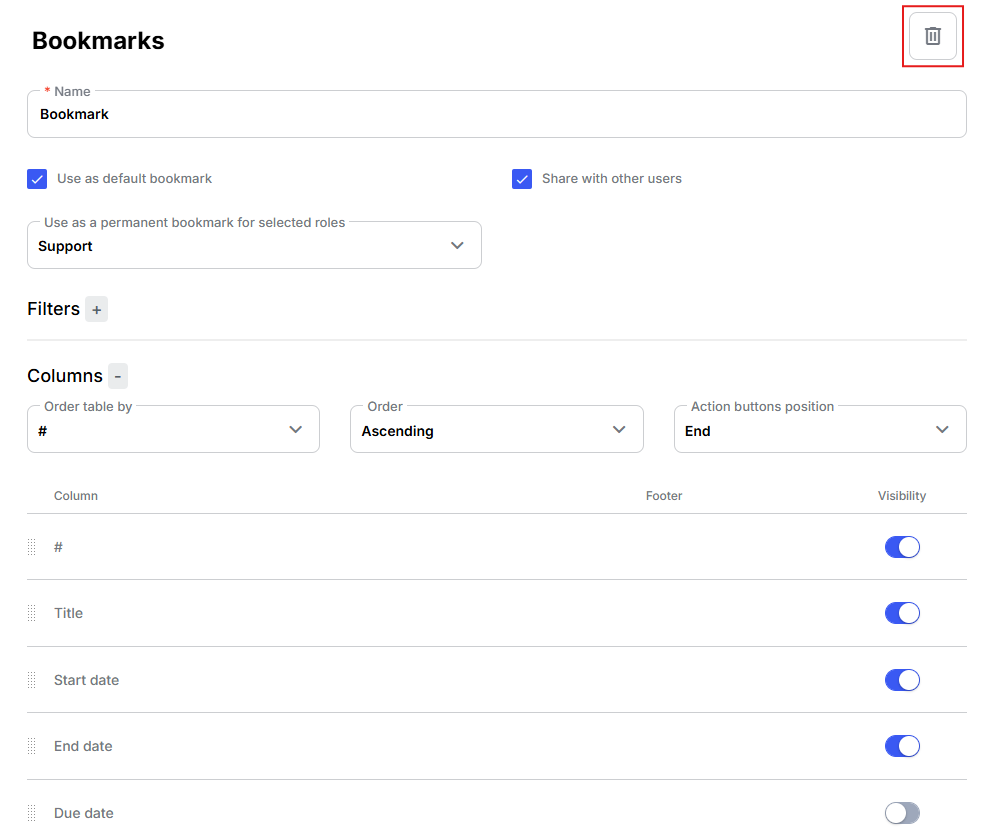
Task: Open permanent bookmark roles dropdown
Action: coord(254,245)
